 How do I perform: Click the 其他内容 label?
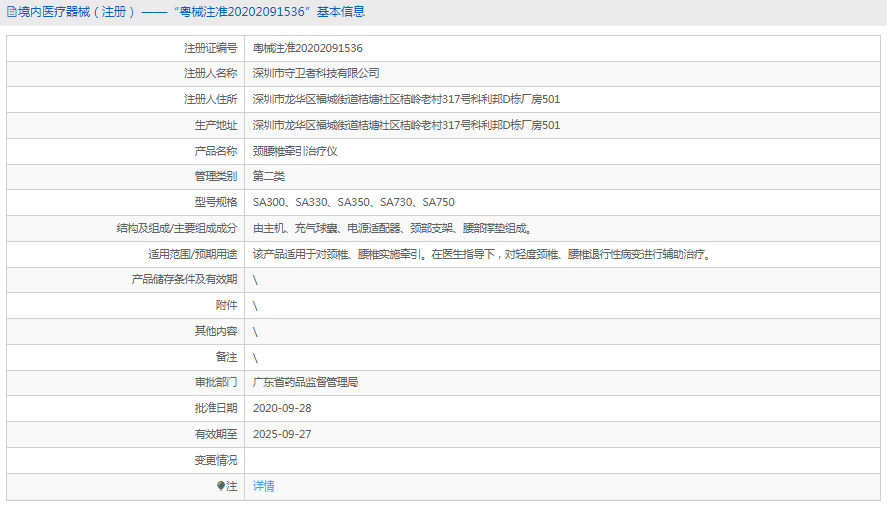point(216,331)
